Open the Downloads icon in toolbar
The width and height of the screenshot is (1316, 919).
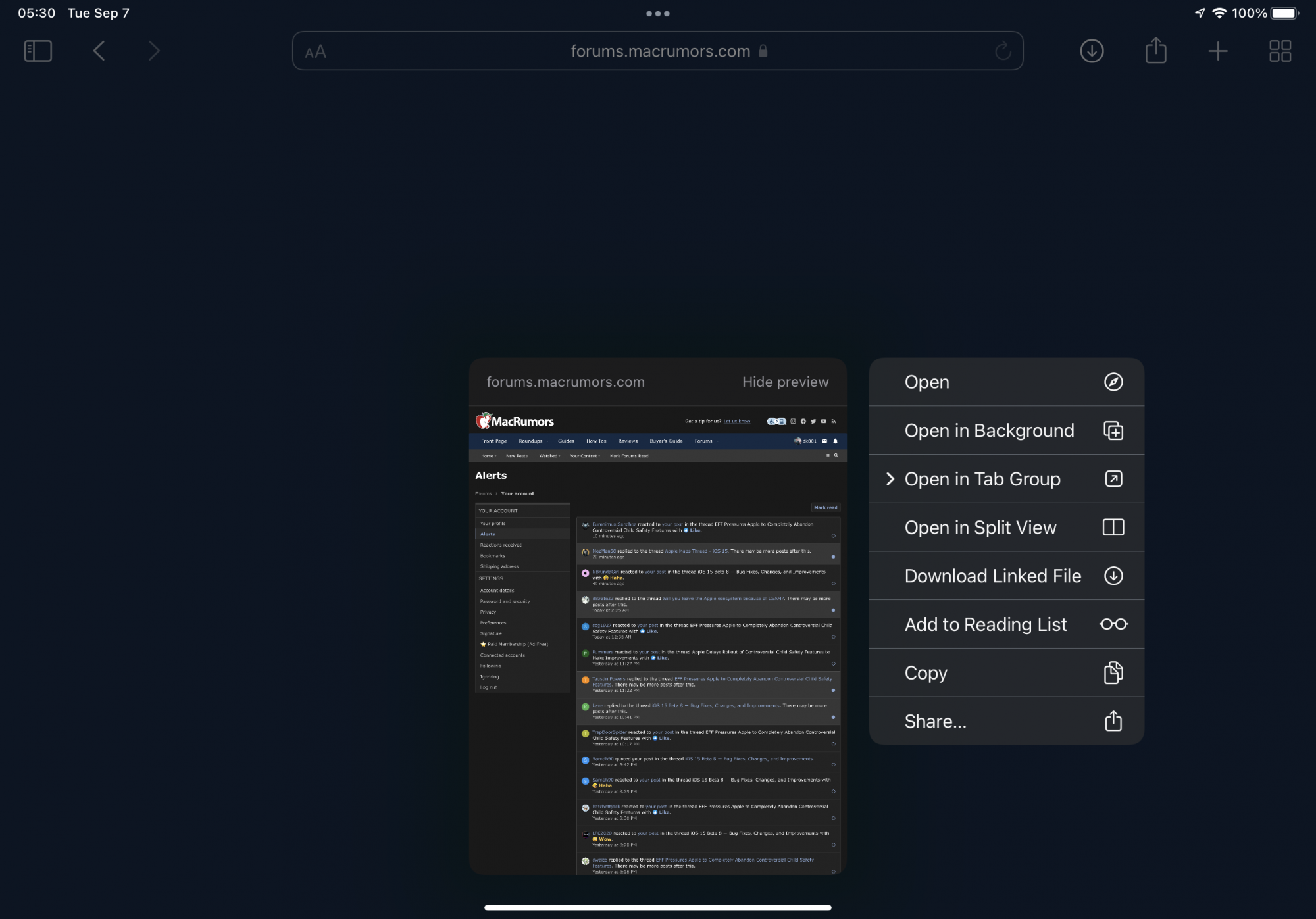1092,51
